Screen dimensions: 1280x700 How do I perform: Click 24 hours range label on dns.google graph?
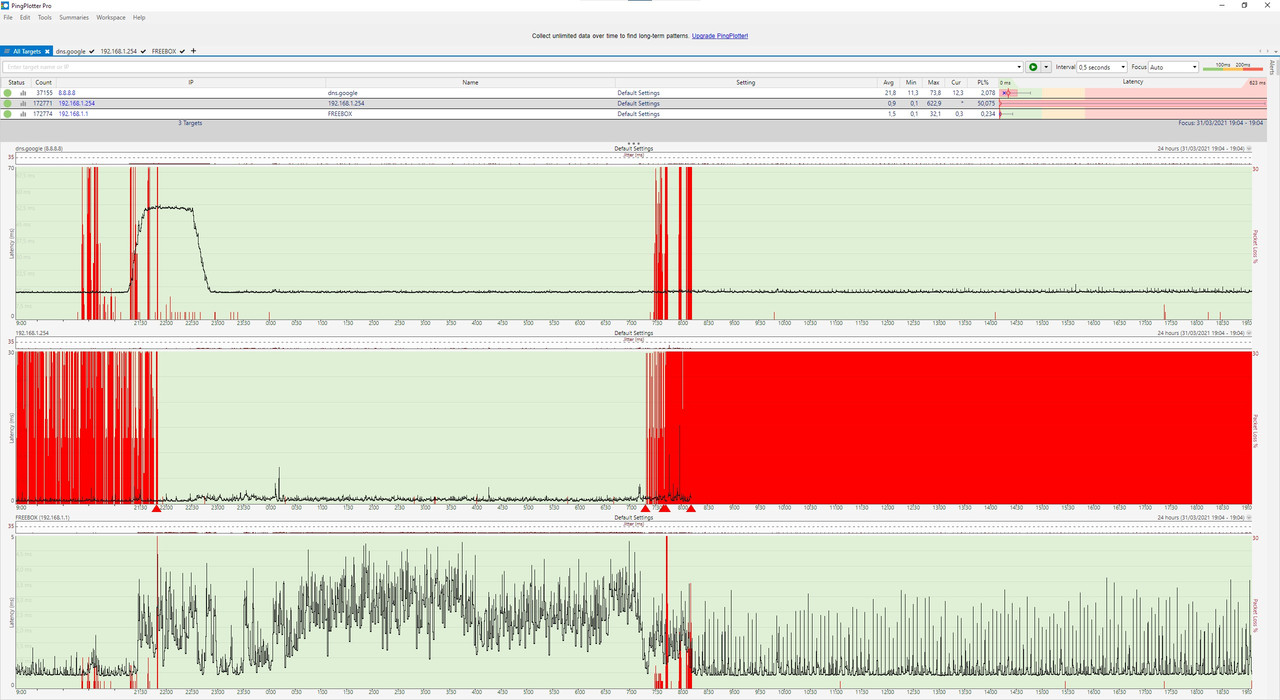(x=1203, y=148)
